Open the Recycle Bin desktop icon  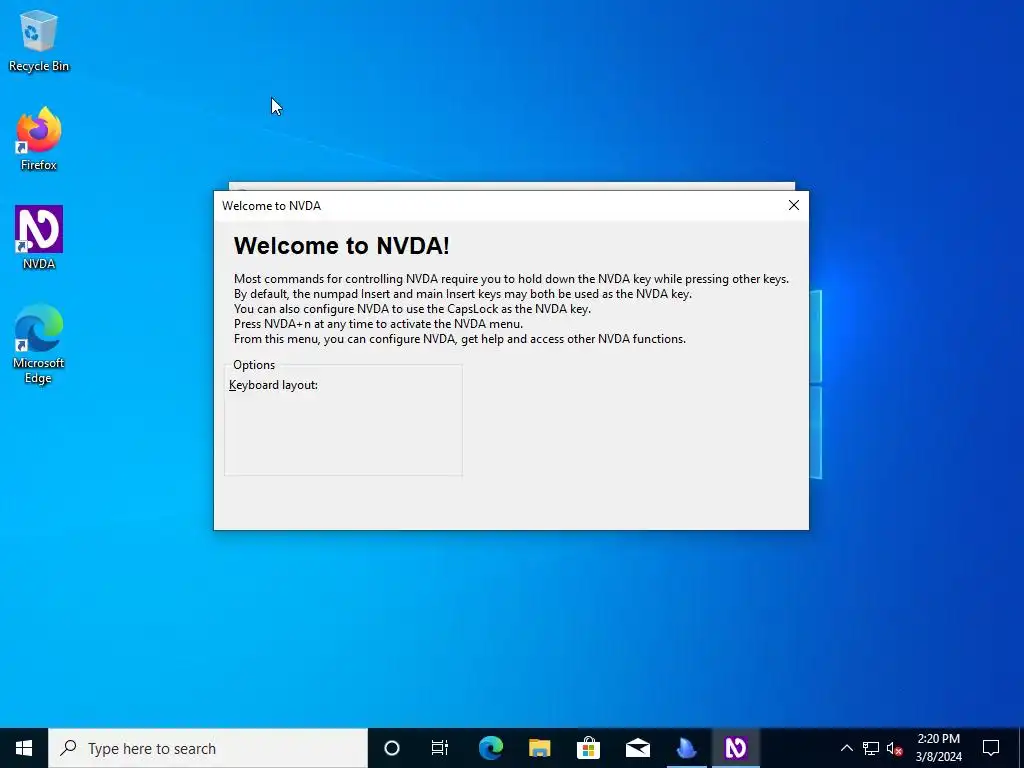point(39,40)
